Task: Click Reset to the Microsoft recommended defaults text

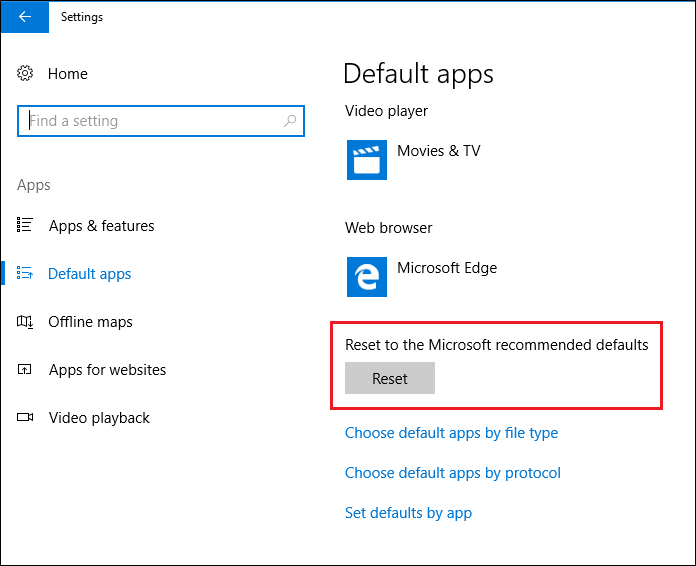Action: (497, 345)
